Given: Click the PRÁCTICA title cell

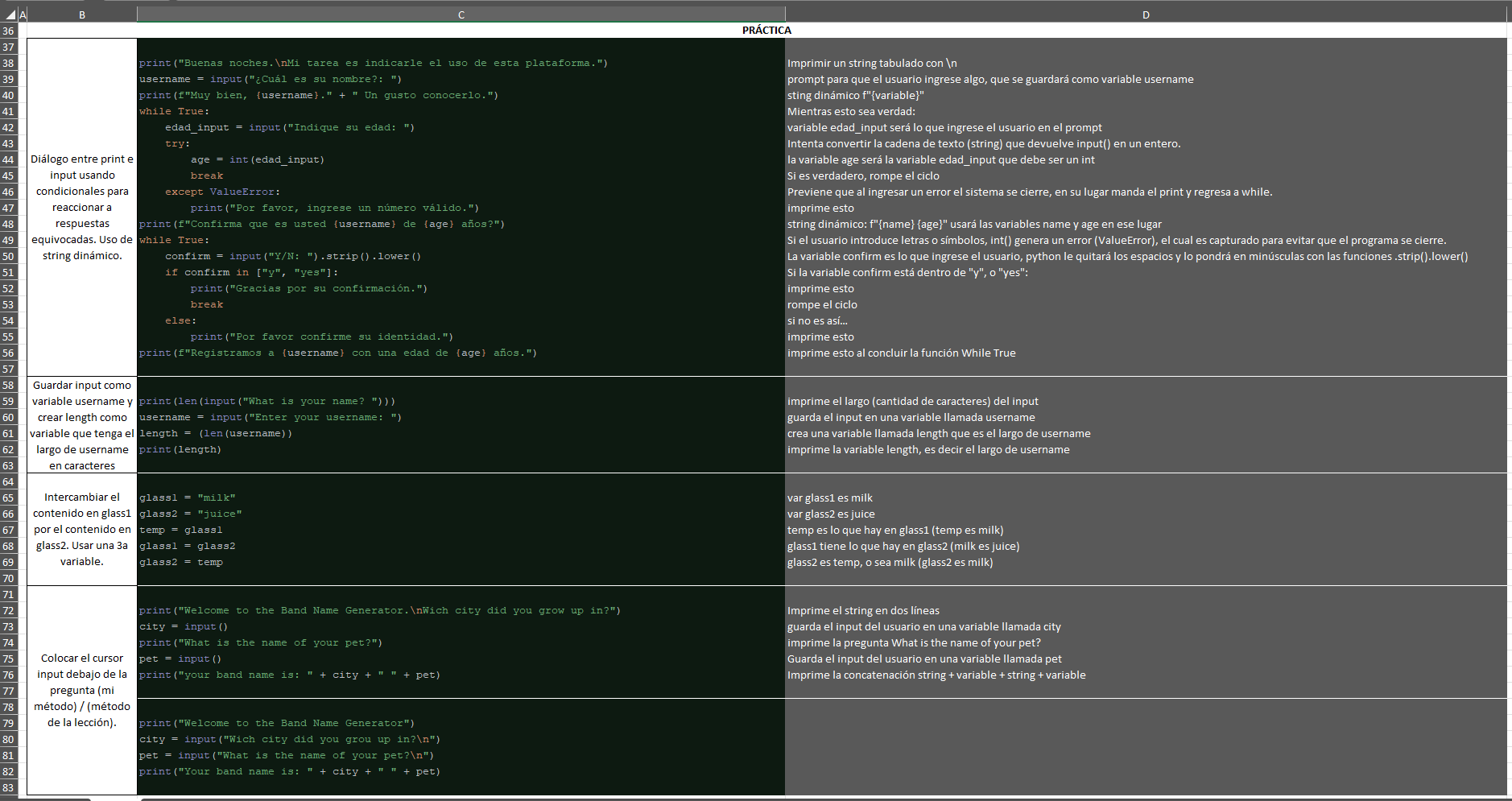Looking at the screenshot, I should [766, 31].
